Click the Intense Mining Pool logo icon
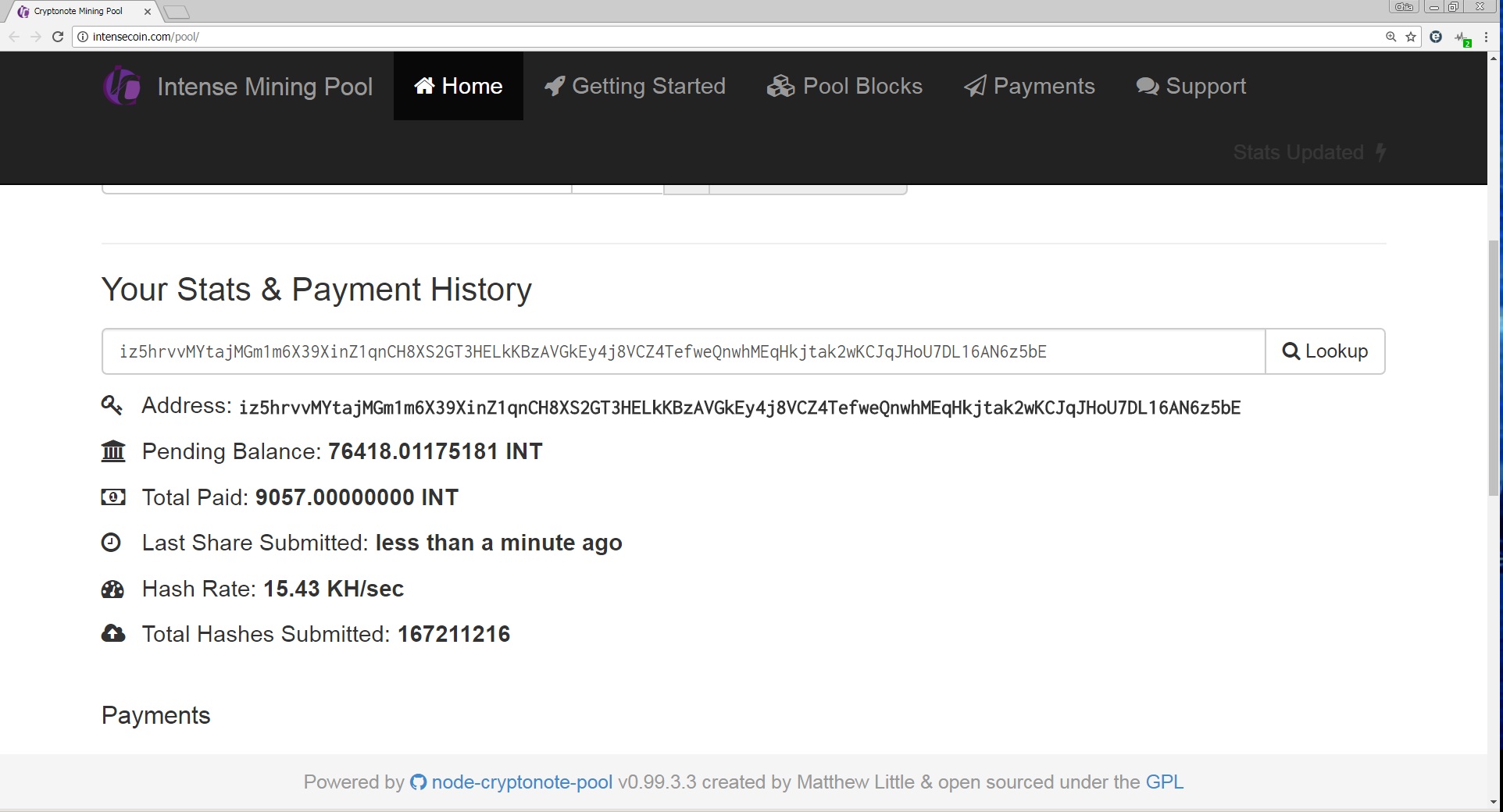The height and width of the screenshot is (812, 1503). click(122, 86)
